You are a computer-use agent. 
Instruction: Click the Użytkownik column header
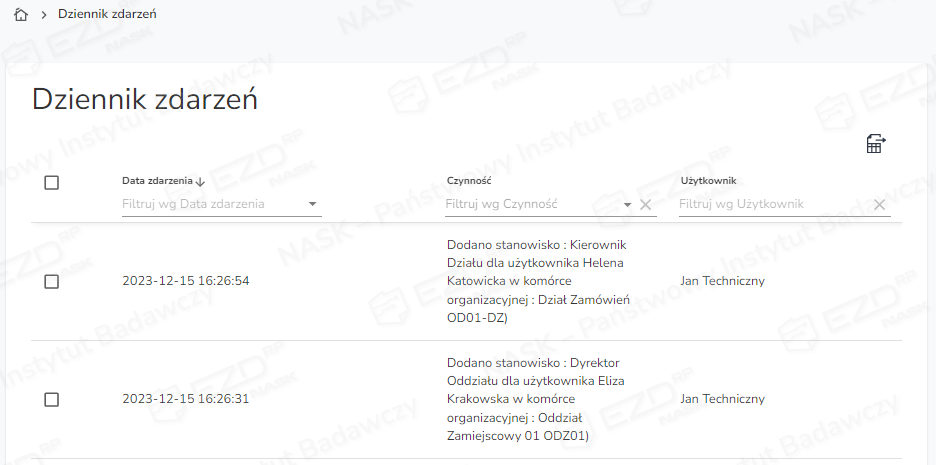(708, 181)
